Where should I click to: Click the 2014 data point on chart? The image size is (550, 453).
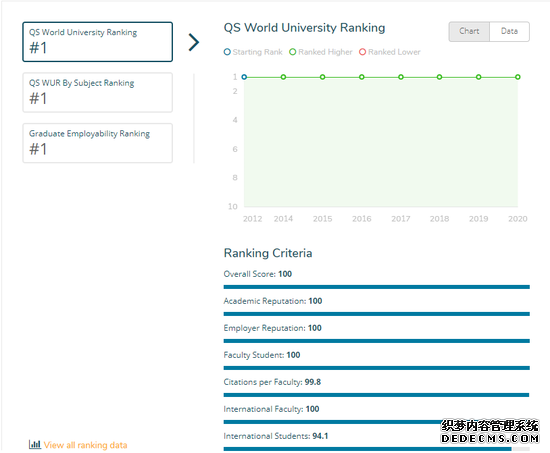(x=283, y=77)
